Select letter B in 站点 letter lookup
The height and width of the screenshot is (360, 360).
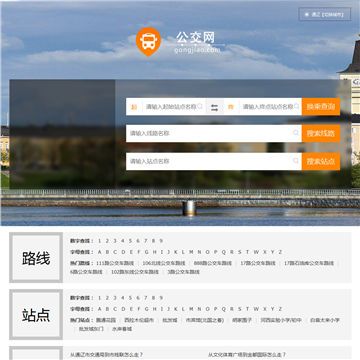point(107,309)
